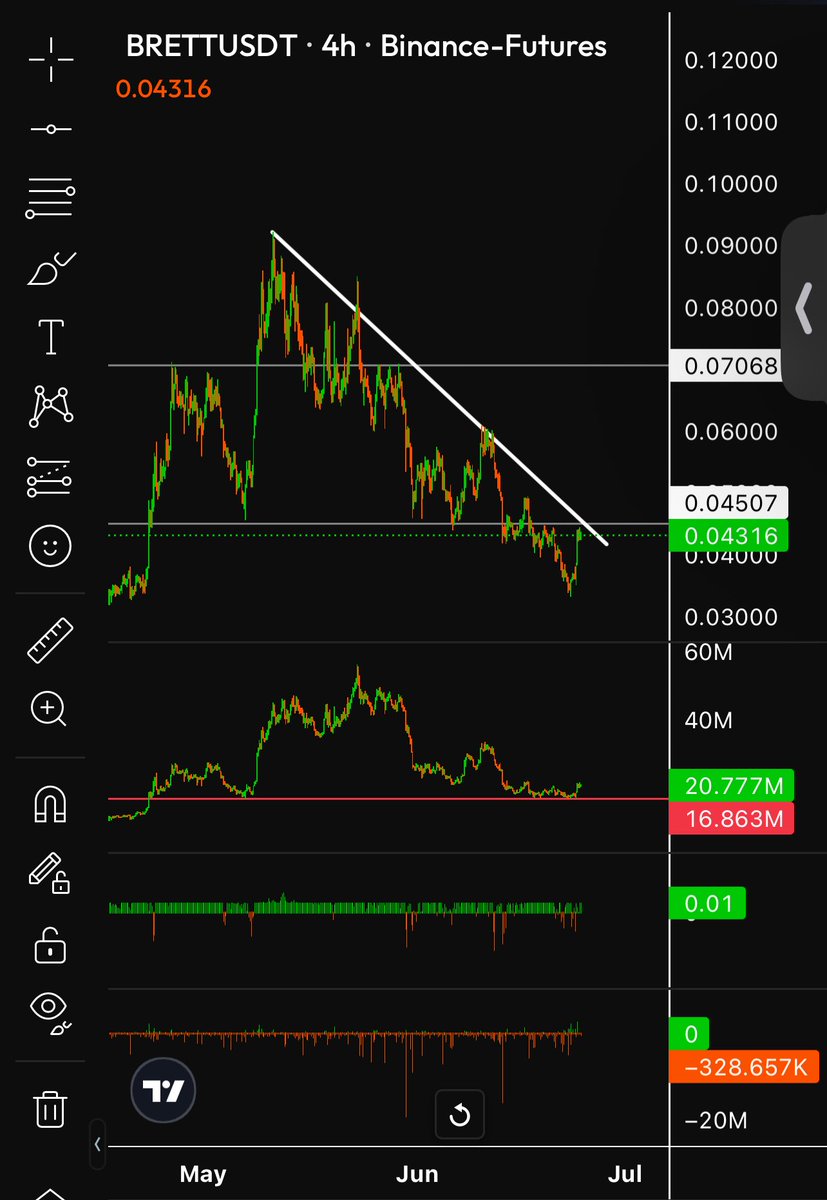827x1200 pixels.
Task: Collapse the bottom-left toolbar chevron
Action: coord(97,1143)
